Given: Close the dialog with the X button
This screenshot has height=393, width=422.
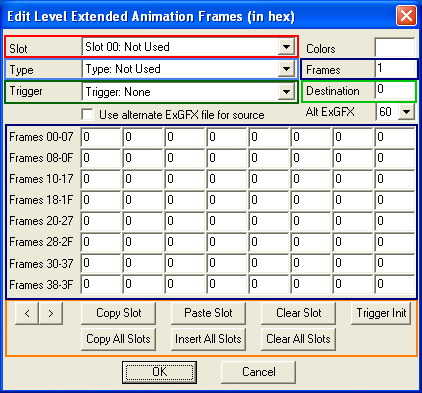Looking at the screenshot, I should pos(406,16).
